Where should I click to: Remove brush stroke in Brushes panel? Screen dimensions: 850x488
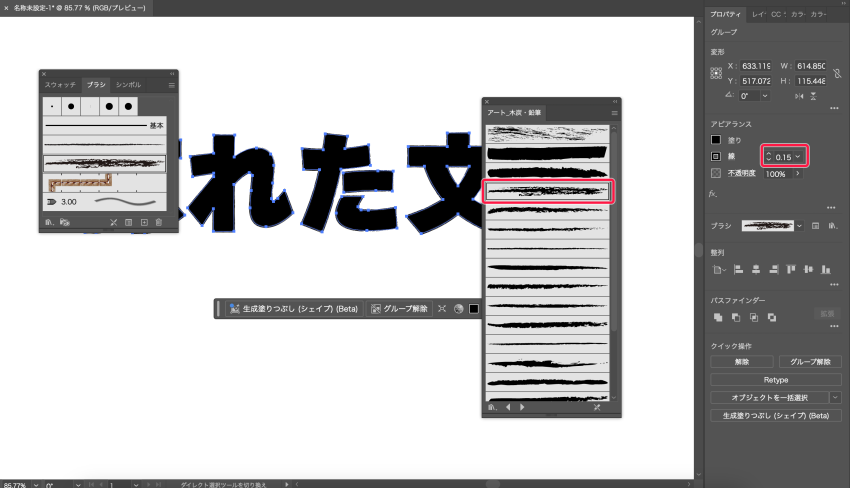(113, 222)
